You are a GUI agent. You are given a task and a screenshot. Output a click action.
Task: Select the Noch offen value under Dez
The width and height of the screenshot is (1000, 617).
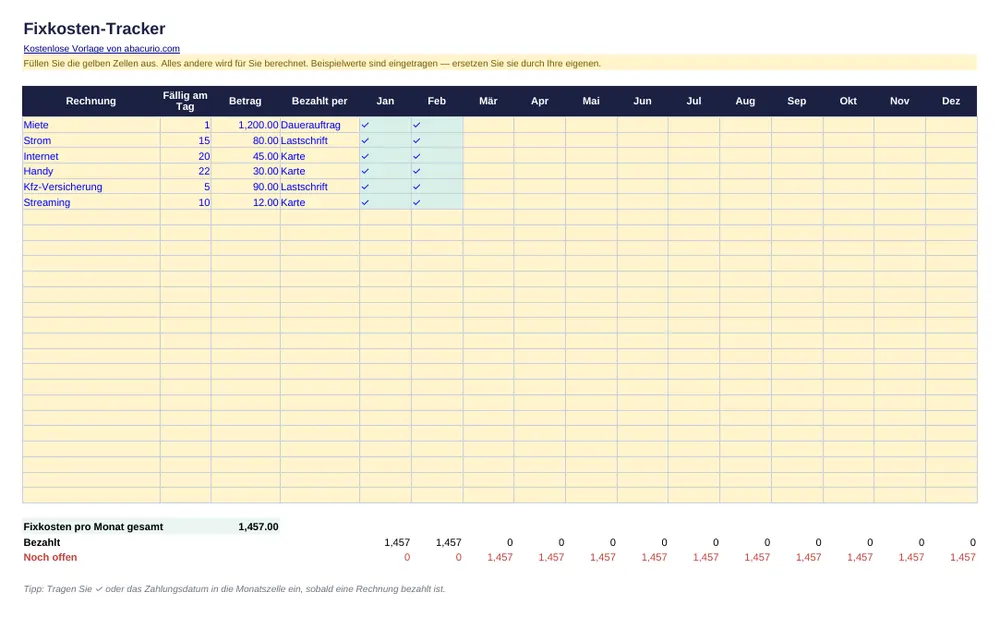pos(962,557)
